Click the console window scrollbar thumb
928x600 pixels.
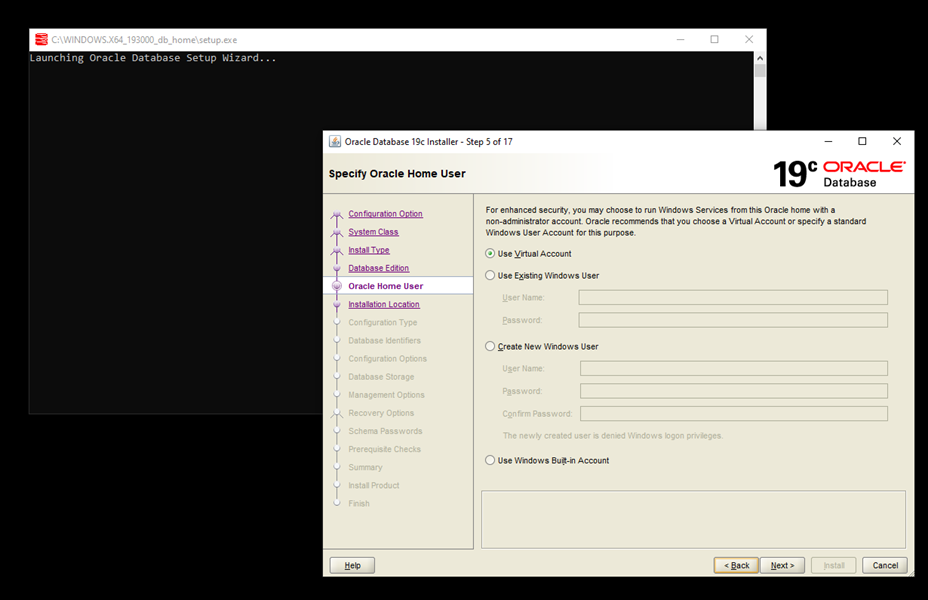pyautogui.click(x=760, y=70)
